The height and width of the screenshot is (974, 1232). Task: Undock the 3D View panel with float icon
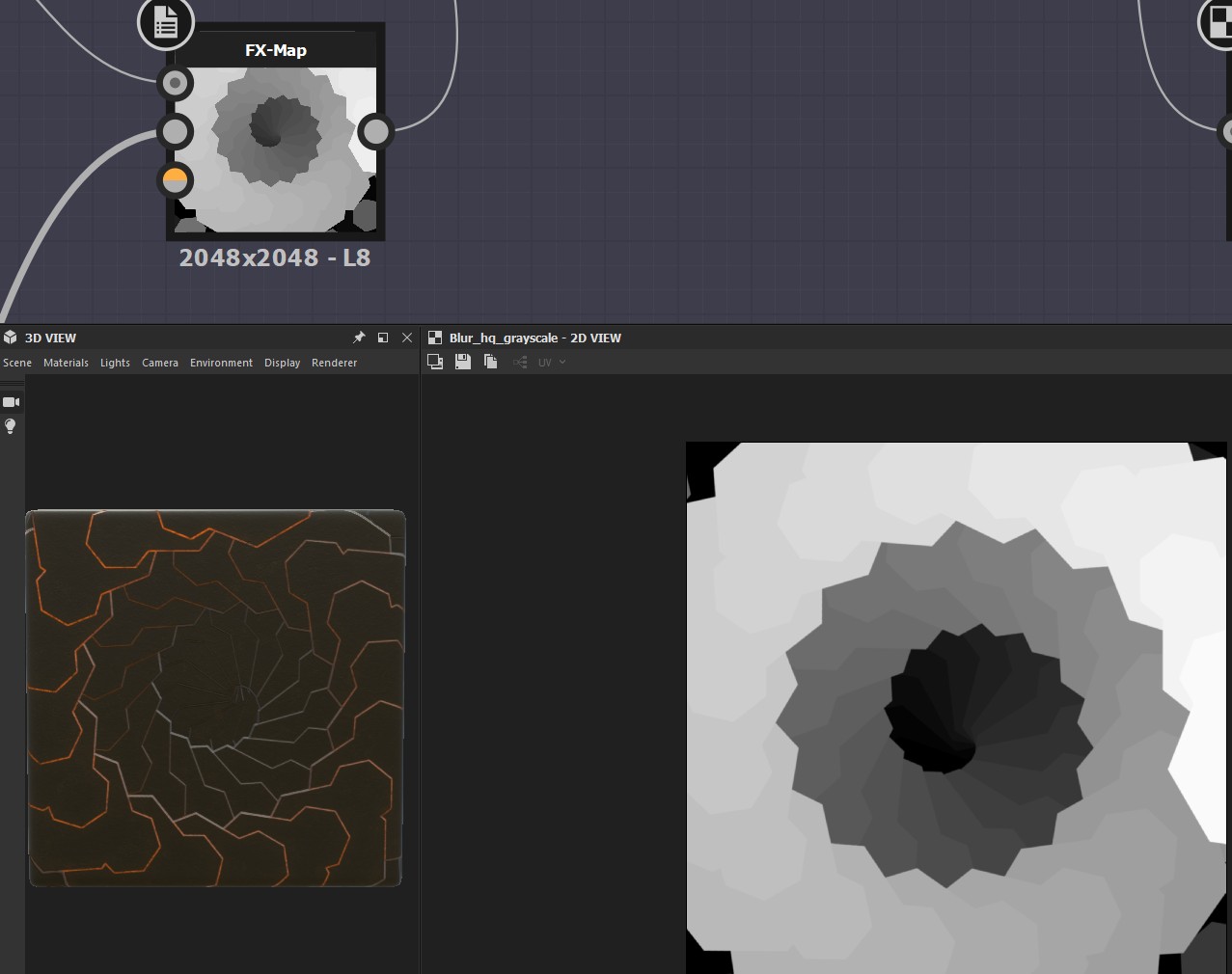(x=383, y=338)
